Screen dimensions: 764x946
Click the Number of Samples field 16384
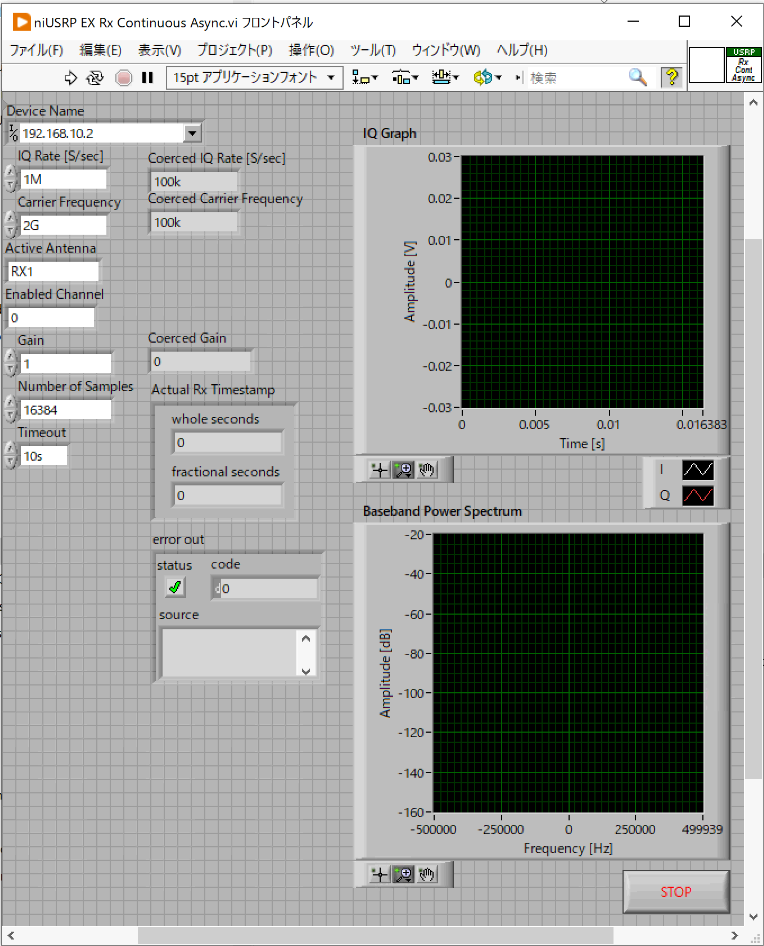(x=66, y=410)
